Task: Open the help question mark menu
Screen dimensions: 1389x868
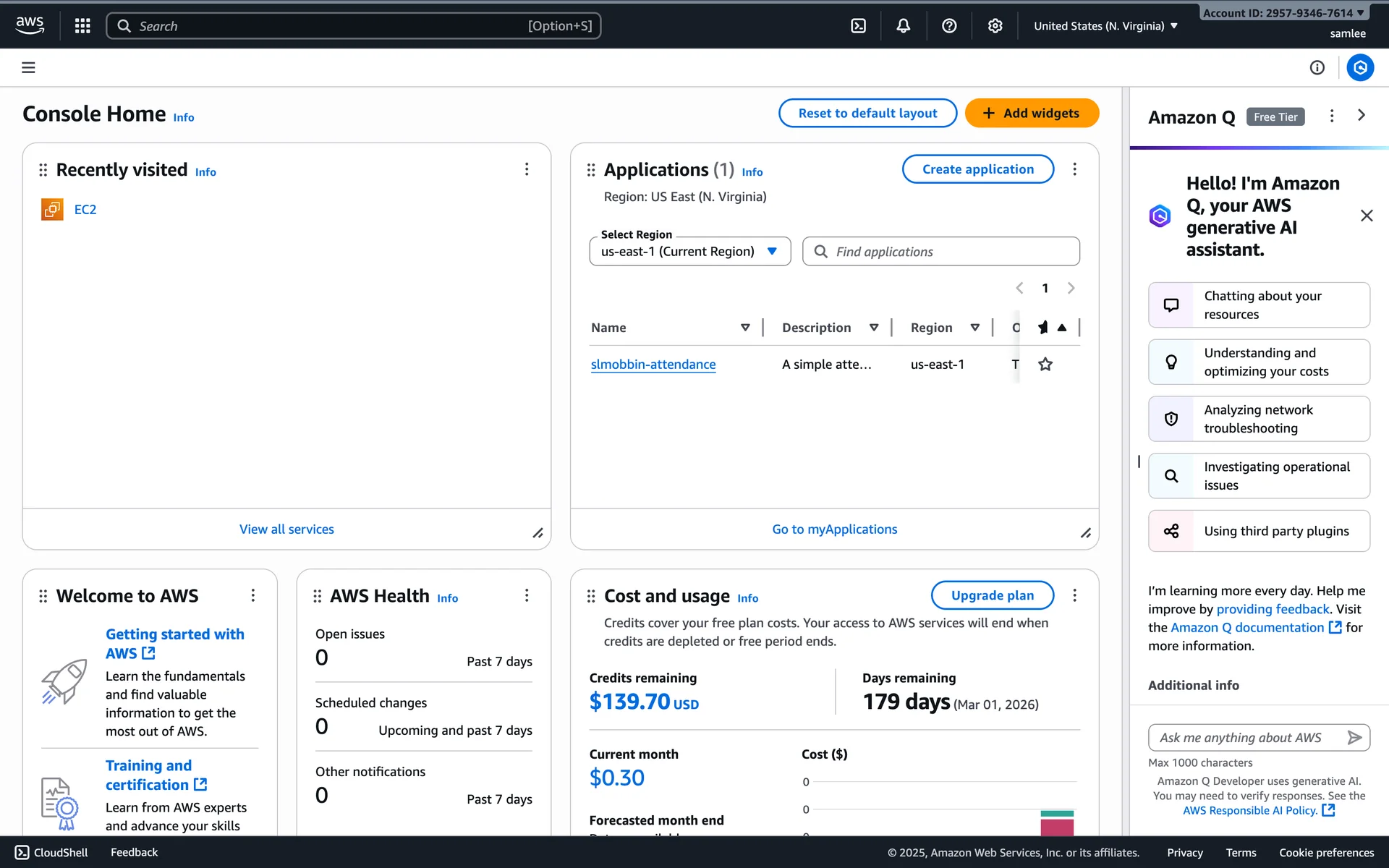Action: [949, 26]
